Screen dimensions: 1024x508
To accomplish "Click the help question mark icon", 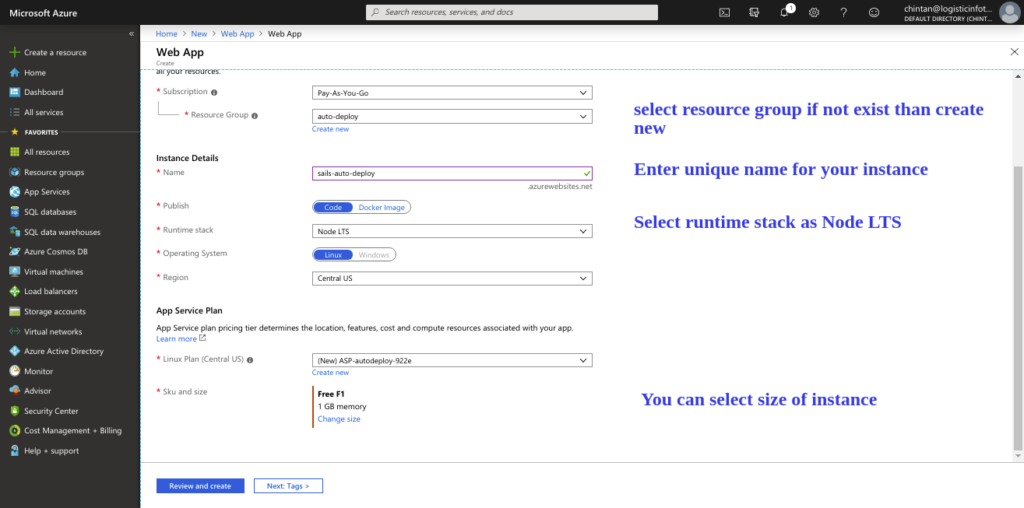I will click(844, 12).
